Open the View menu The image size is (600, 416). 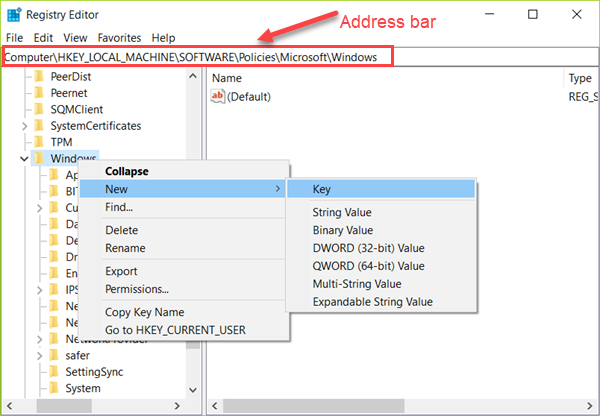75,38
